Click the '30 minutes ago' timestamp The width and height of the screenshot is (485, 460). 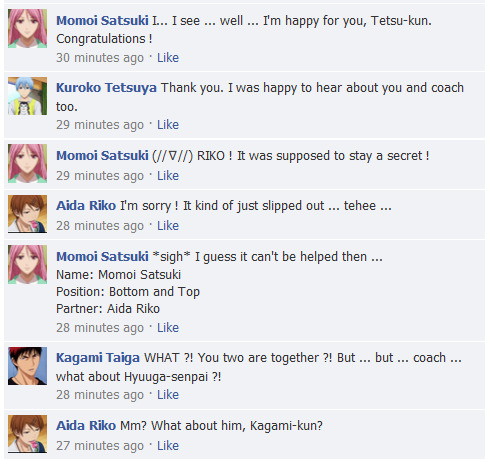pos(100,58)
